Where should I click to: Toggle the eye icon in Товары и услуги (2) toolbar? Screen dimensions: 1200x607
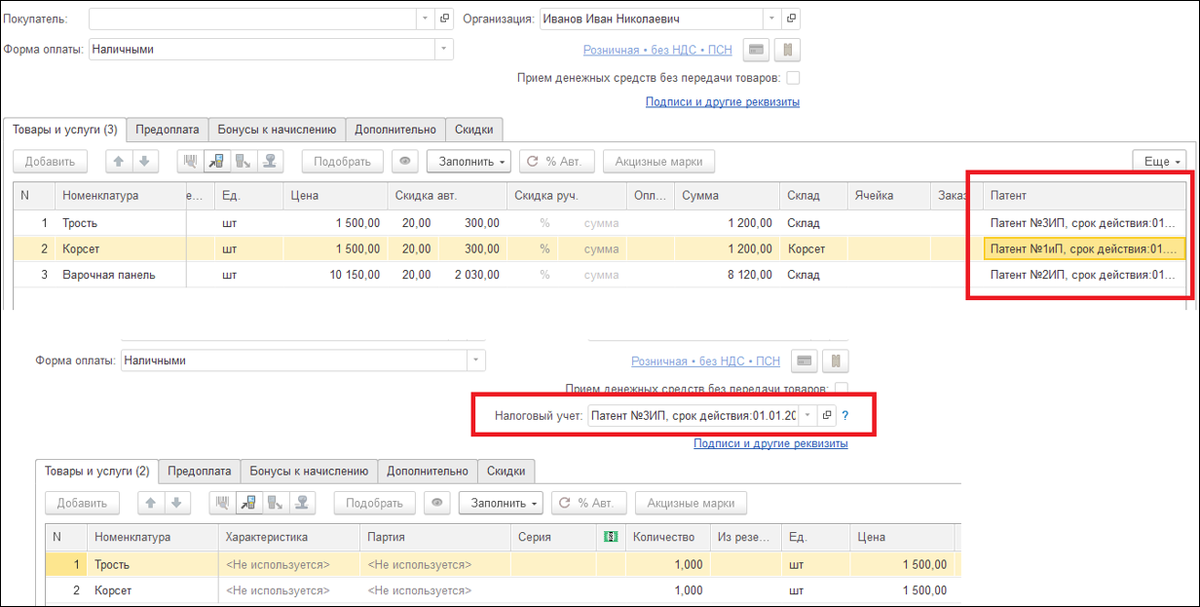point(436,503)
